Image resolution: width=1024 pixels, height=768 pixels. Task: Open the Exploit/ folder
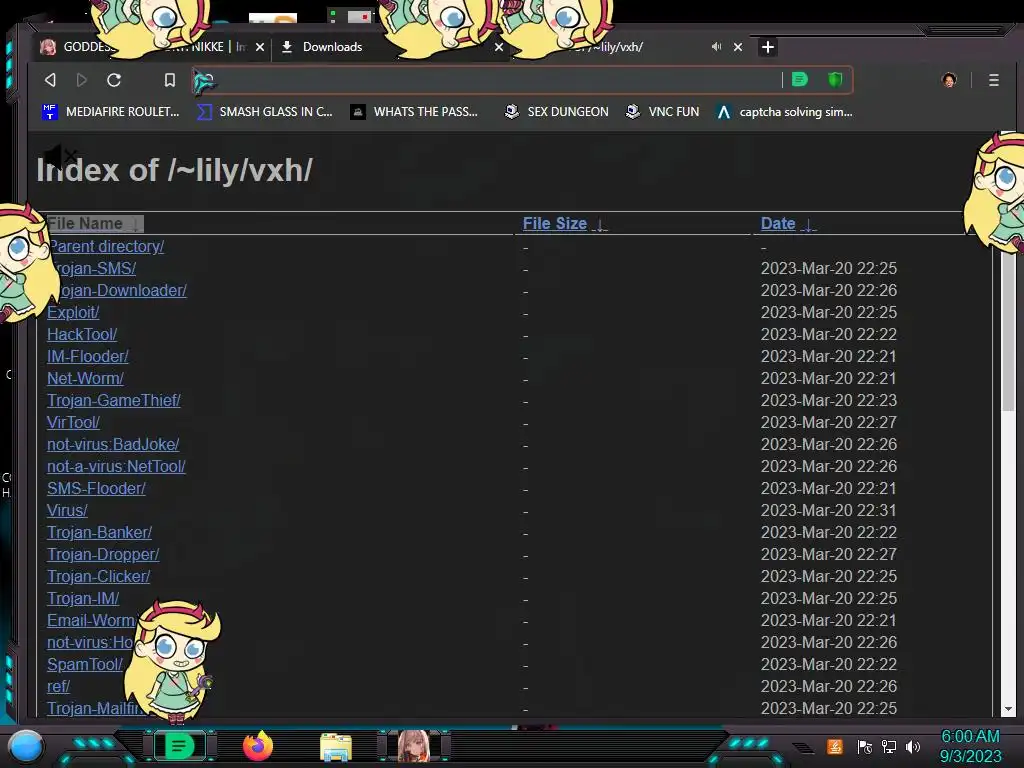coord(73,312)
